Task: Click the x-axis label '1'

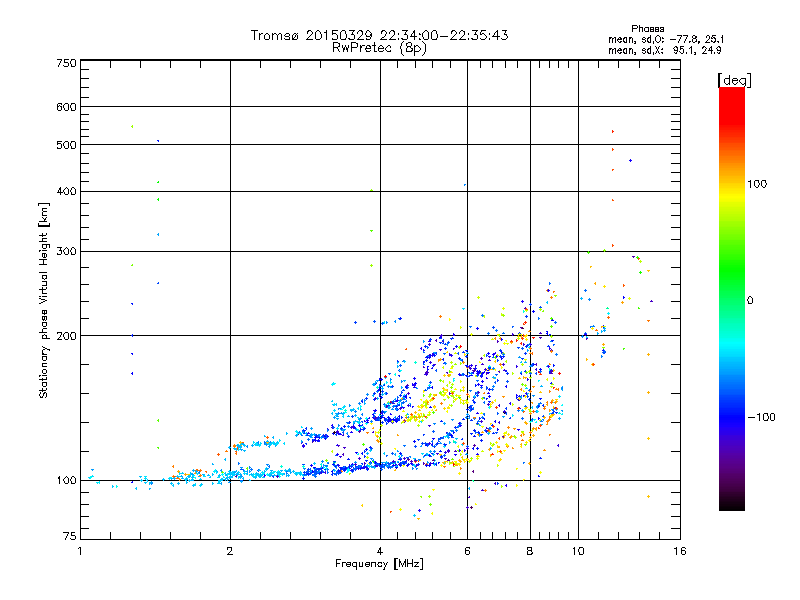Action: point(80,551)
